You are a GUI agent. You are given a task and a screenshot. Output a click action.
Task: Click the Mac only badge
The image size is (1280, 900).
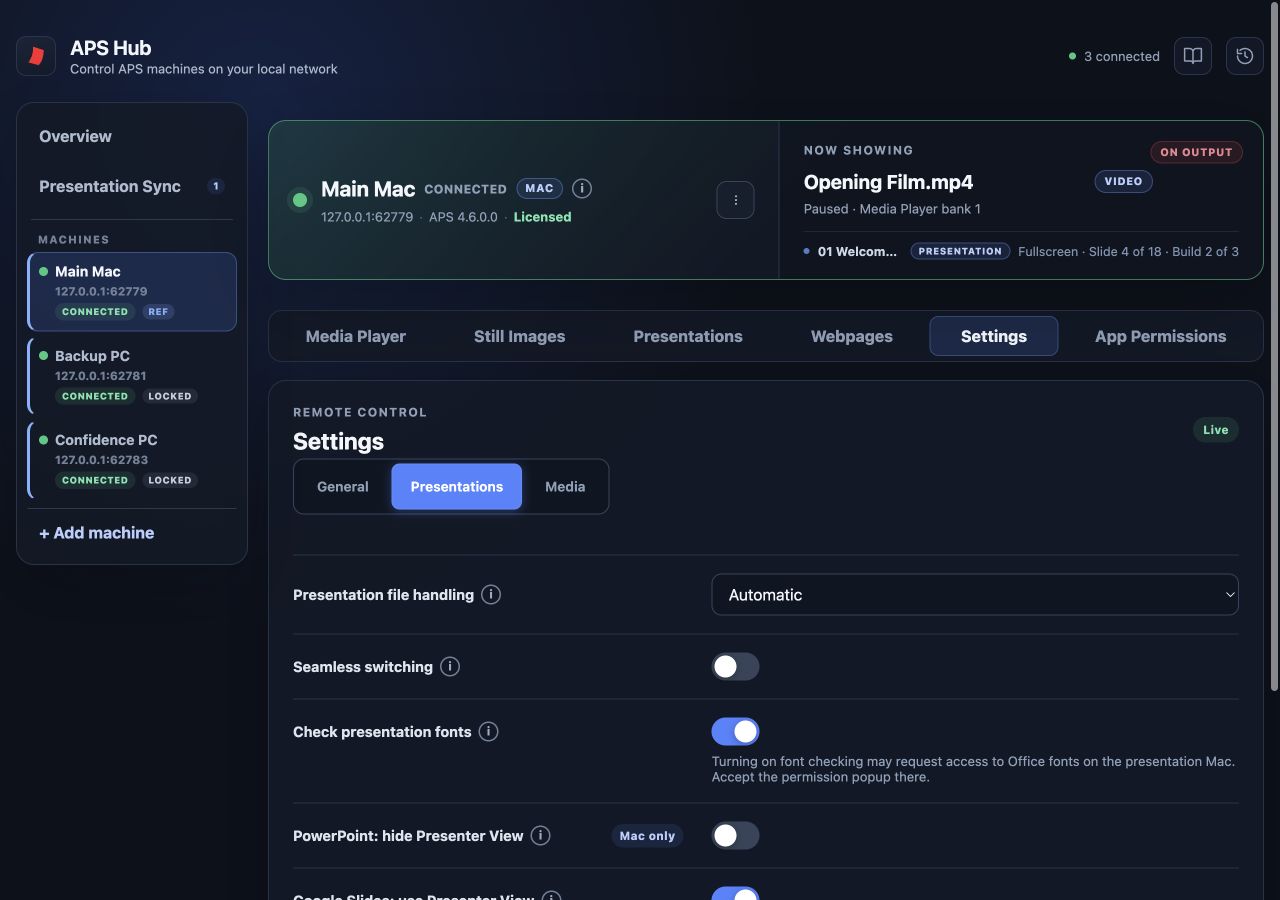(647, 836)
